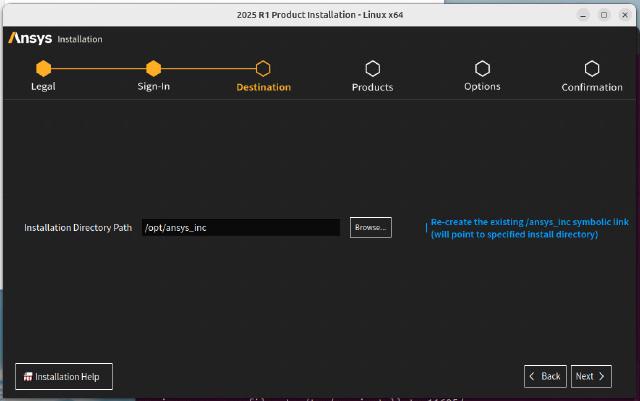Viewport: 640px width, 401px height.
Task: Click the Products step label
Action: coord(373,87)
